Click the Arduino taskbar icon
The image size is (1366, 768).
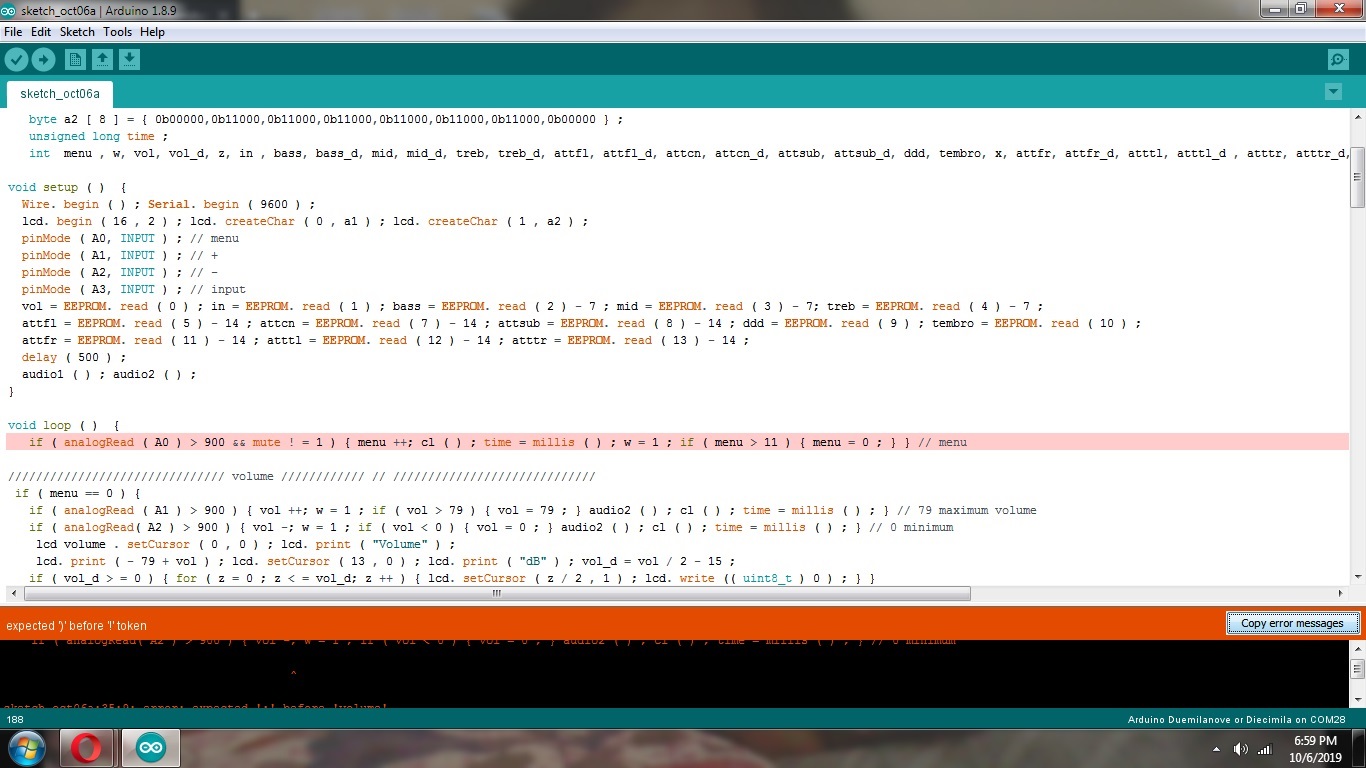tap(150, 748)
